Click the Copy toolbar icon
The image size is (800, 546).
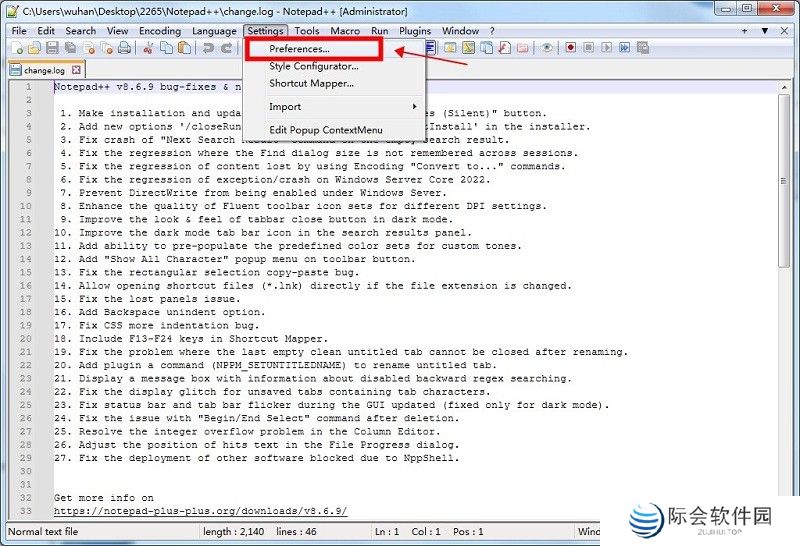(166, 48)
